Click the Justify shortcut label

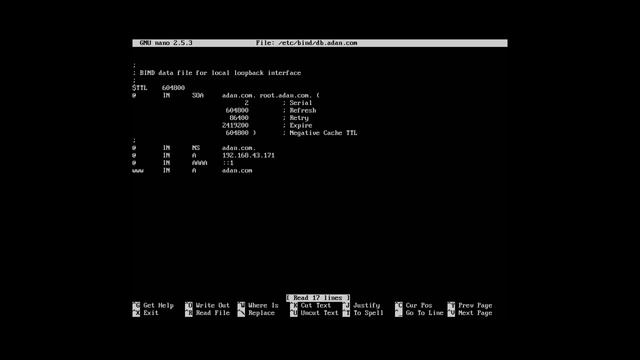367,305
